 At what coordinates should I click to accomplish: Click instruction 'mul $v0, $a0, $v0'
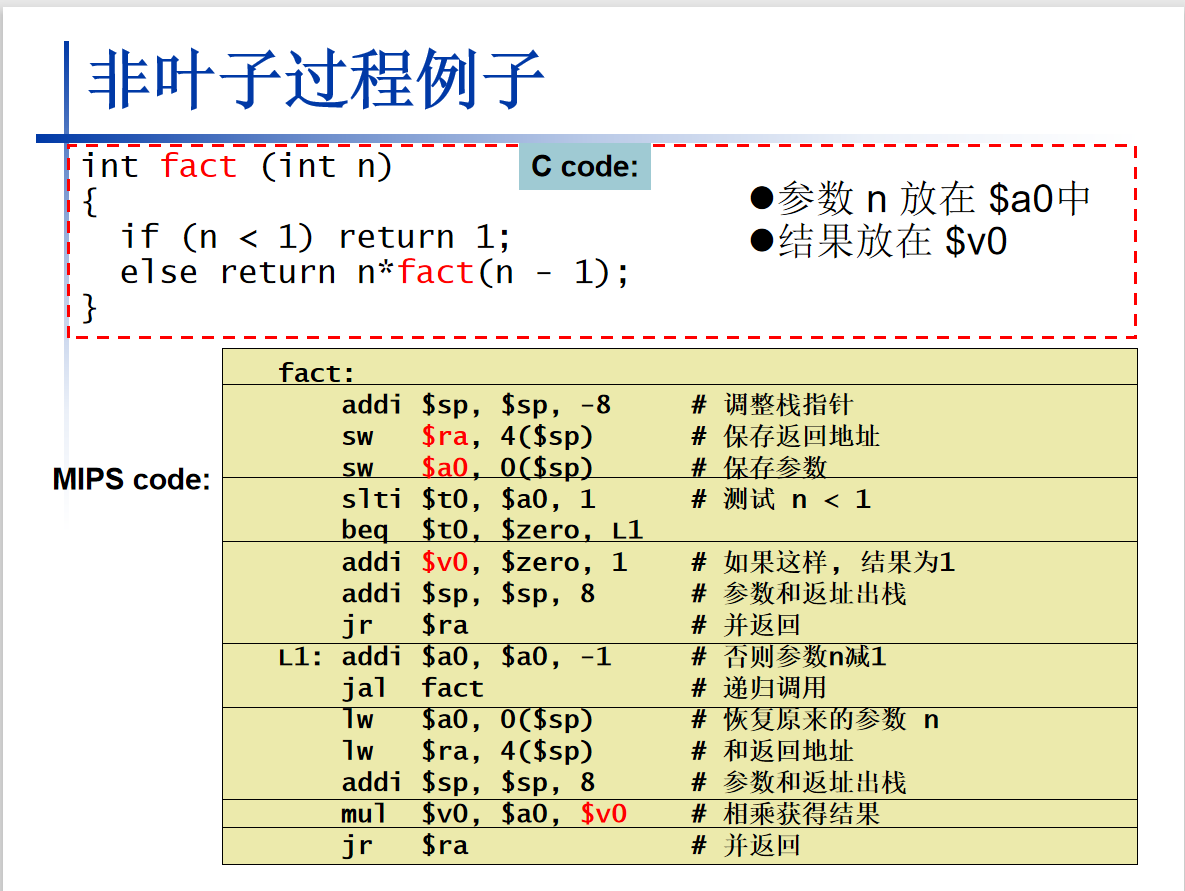(484, 814)
